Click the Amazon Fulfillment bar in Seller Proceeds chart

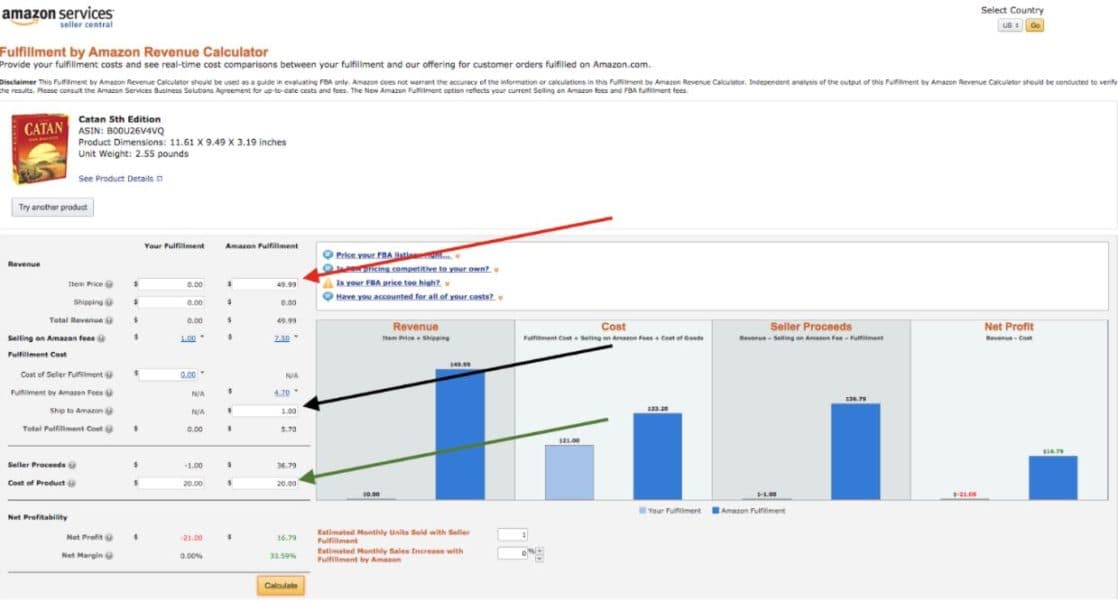point(856,452)
